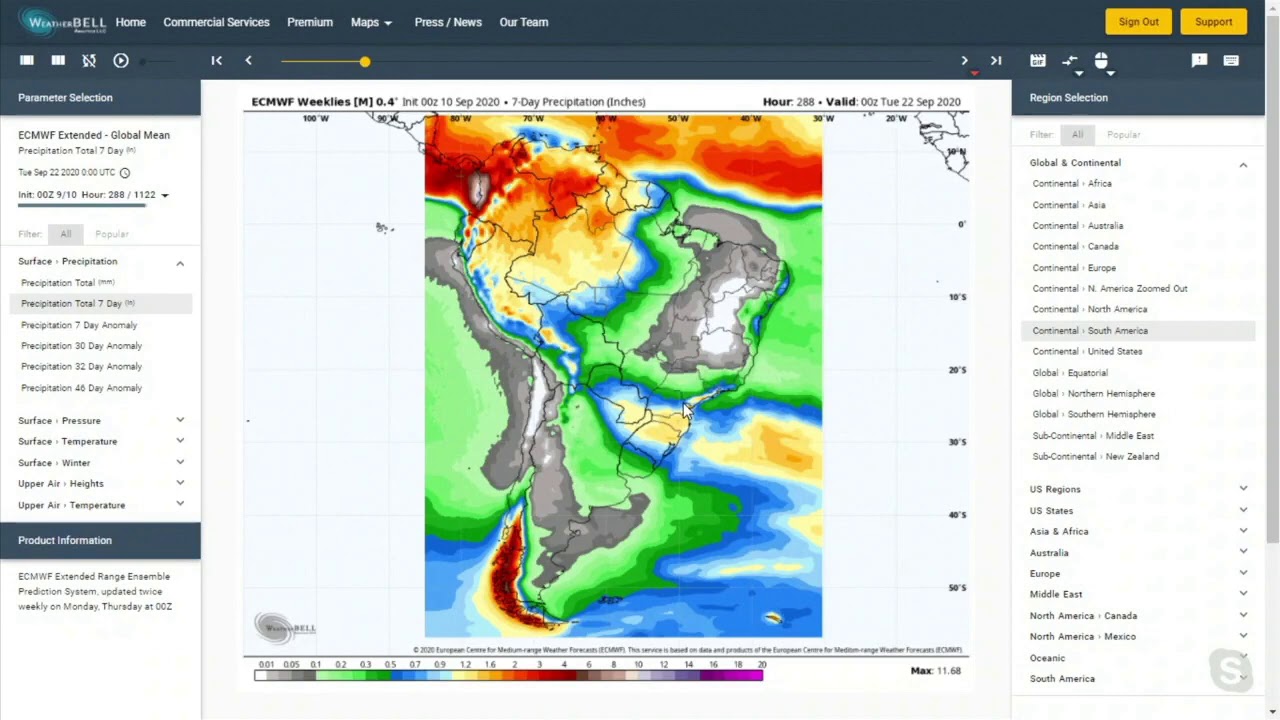The height and width of the screenshot is (720, 1280).
Task: Click the play animation button
Action: click(x=121, y=61)
